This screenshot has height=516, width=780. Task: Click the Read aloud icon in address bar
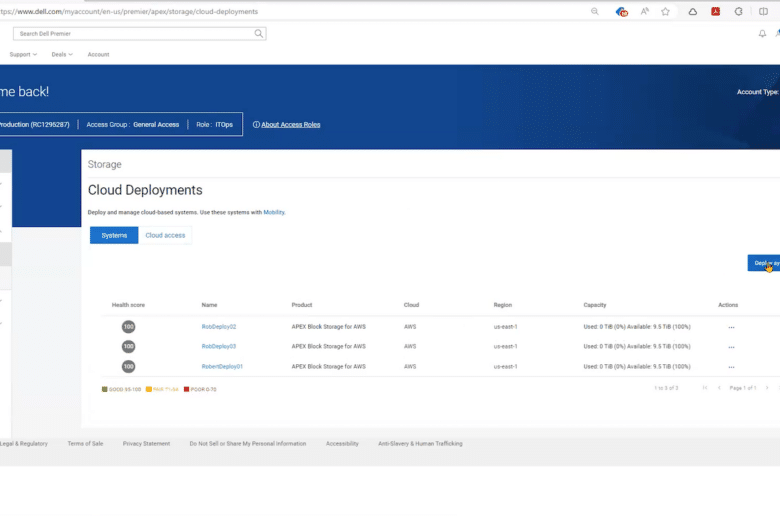pyautogui.click(x=645, y=11)
